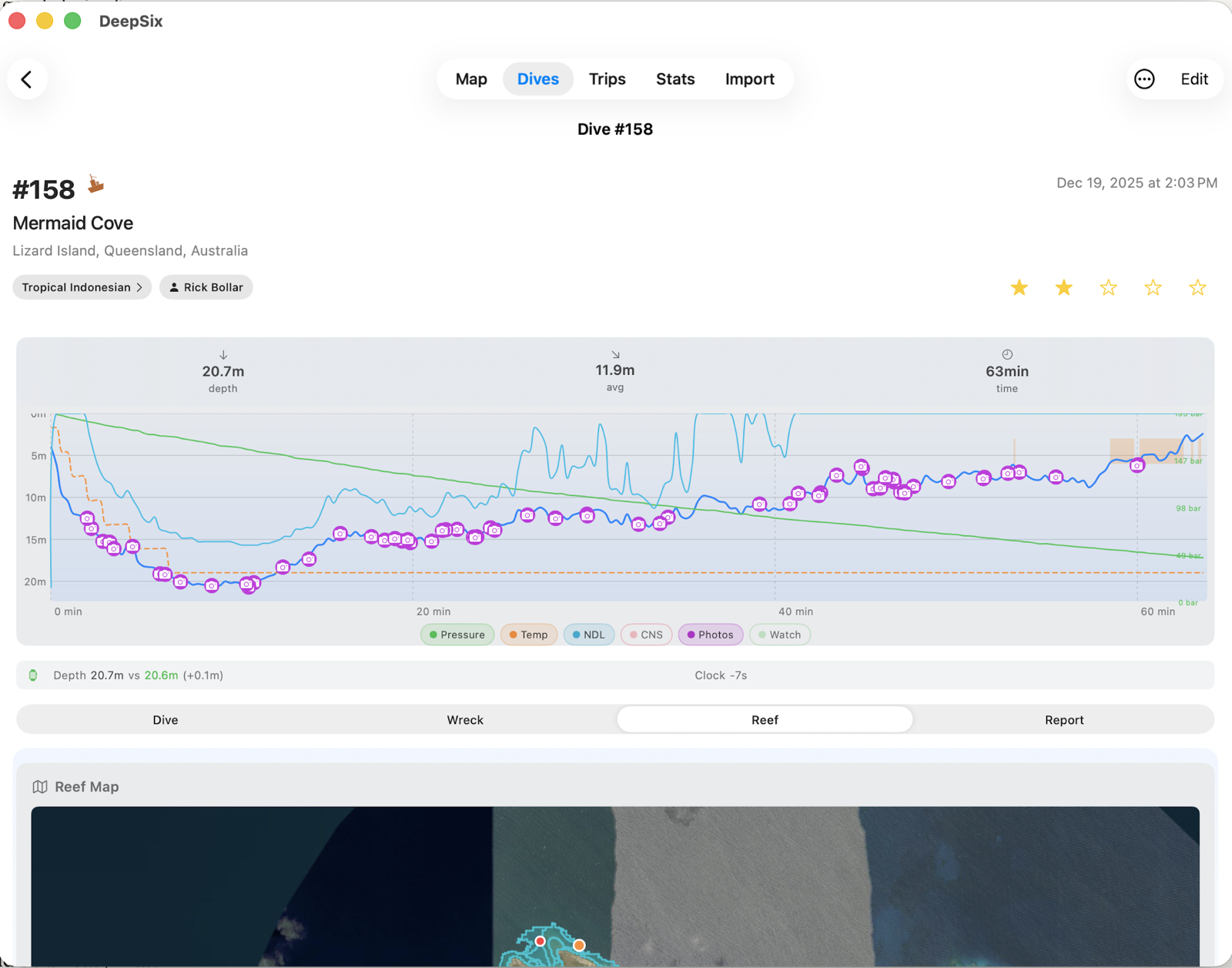Open the more options ellipsis menu
Viewport: 1232px width, 968px height.
1144,79
